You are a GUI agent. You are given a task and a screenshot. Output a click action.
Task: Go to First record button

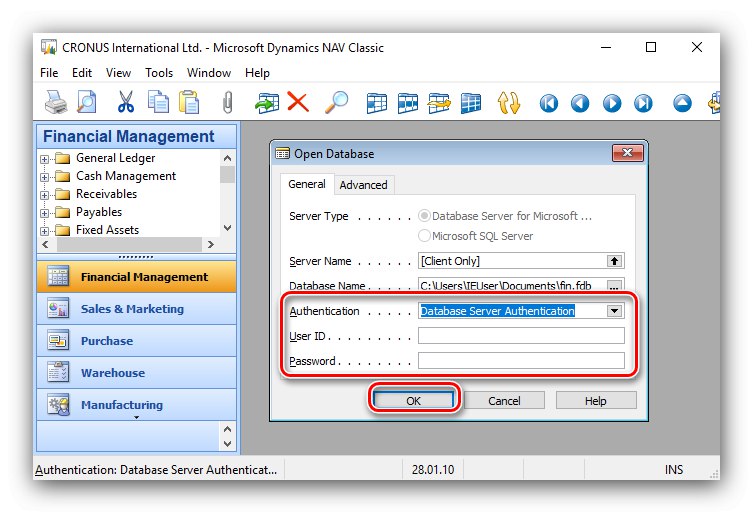tap(548, 103)
